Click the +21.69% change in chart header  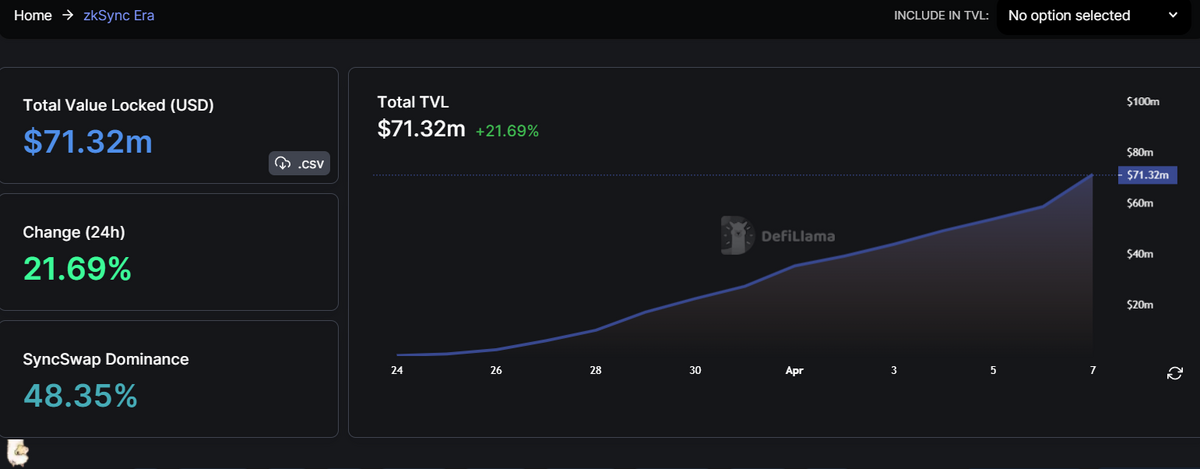pyautogui.click(x=507, y=130)
